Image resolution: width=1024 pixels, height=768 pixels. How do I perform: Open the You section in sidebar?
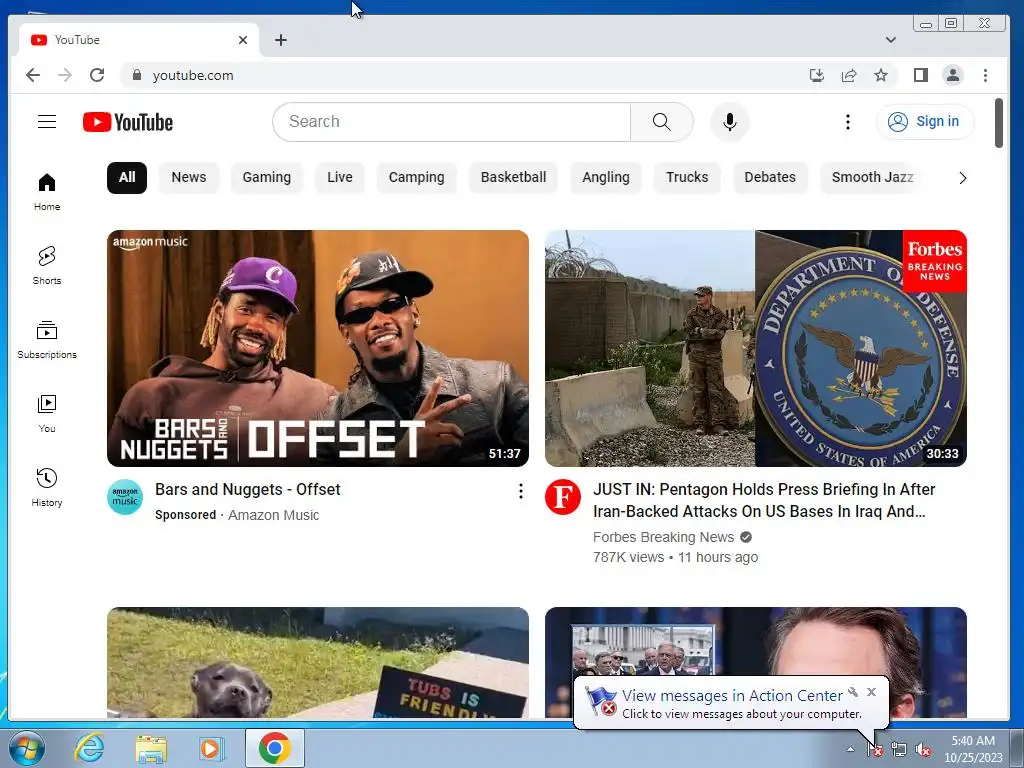point(47,413)
